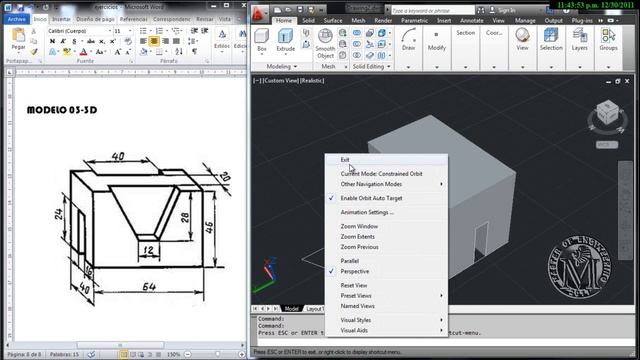Apply strikethrough (abc) in Word
640x360 pixels.
(91, 41)
